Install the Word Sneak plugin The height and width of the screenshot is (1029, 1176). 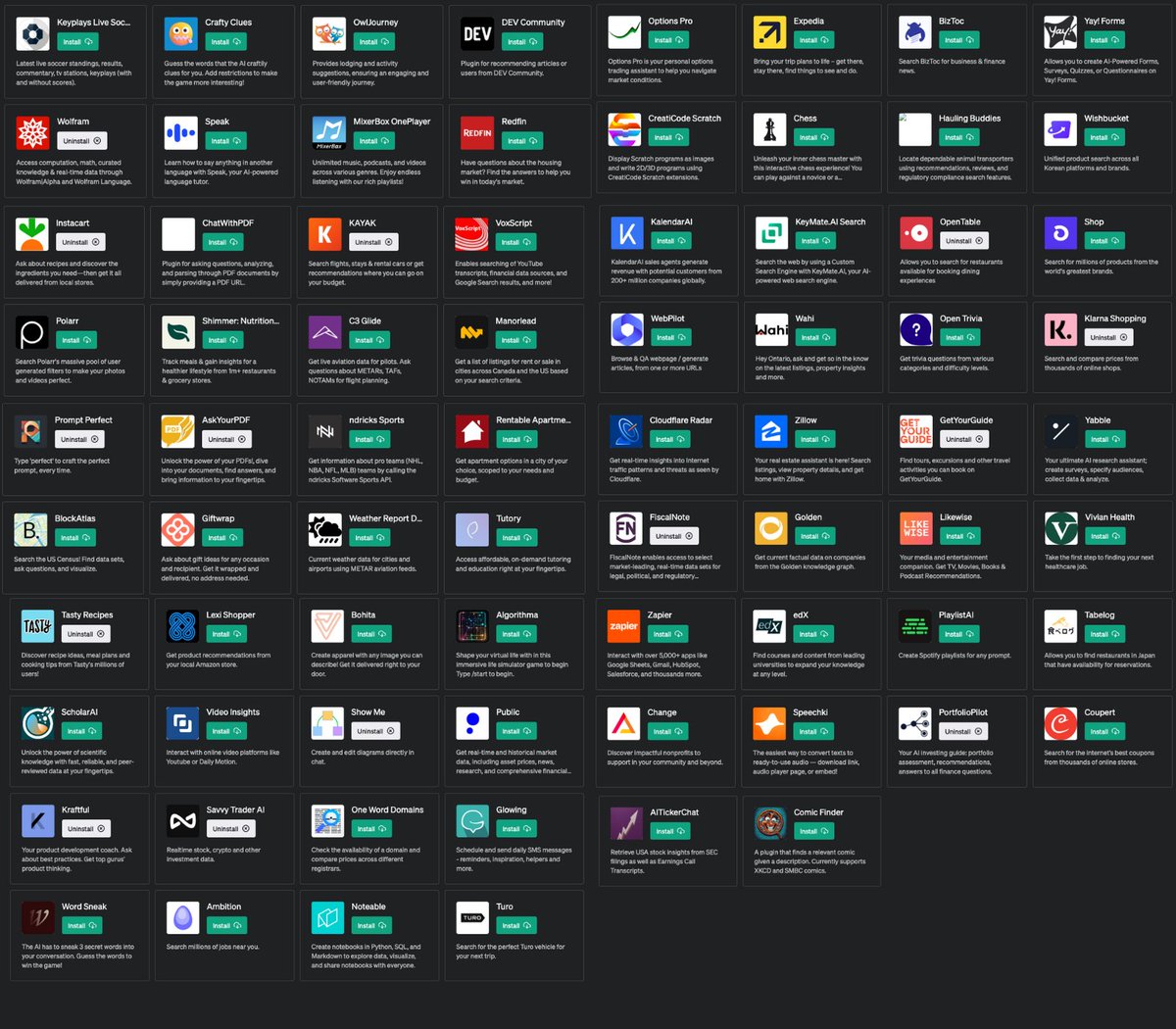81,925
